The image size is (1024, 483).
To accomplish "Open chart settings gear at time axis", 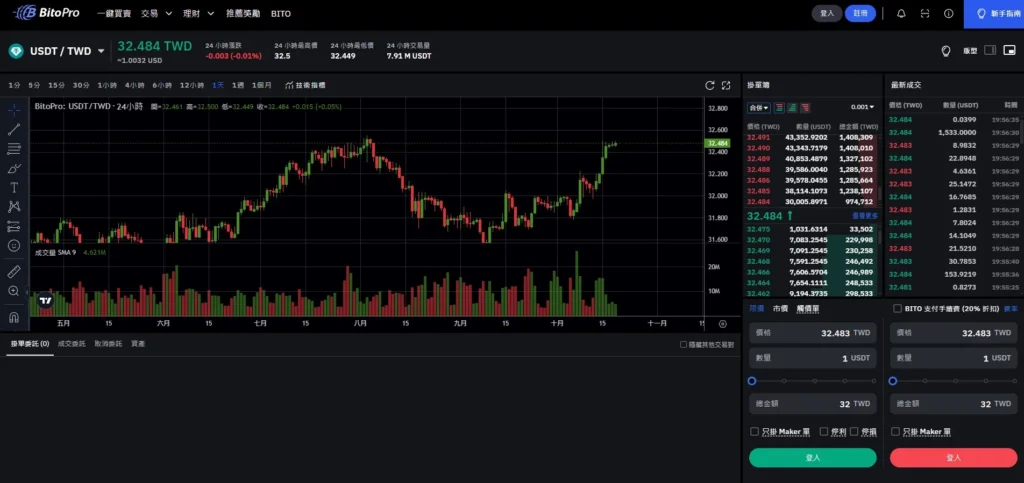I will [x=723, y=324].
